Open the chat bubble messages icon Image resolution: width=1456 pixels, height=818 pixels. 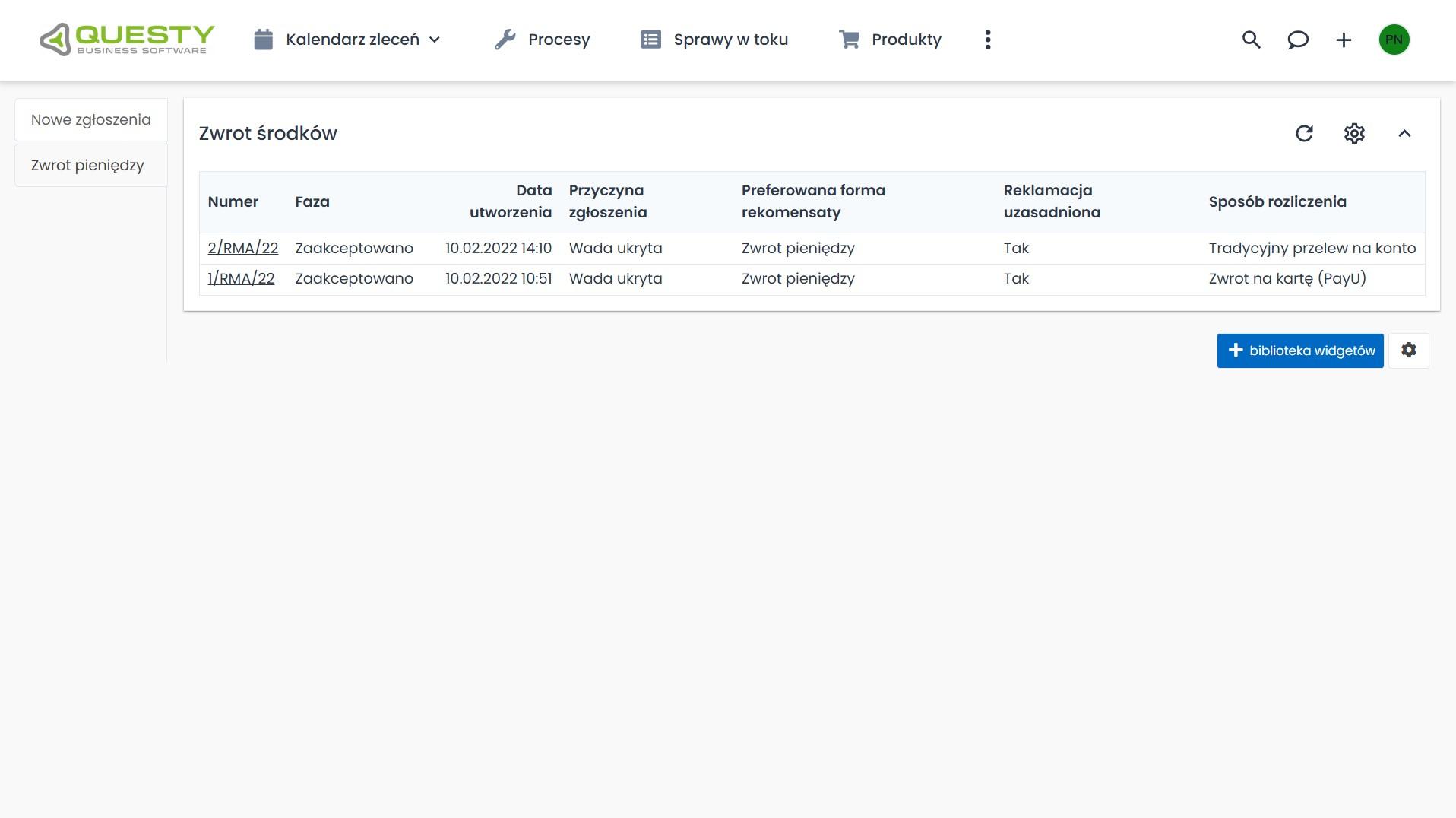(1298, 40)
